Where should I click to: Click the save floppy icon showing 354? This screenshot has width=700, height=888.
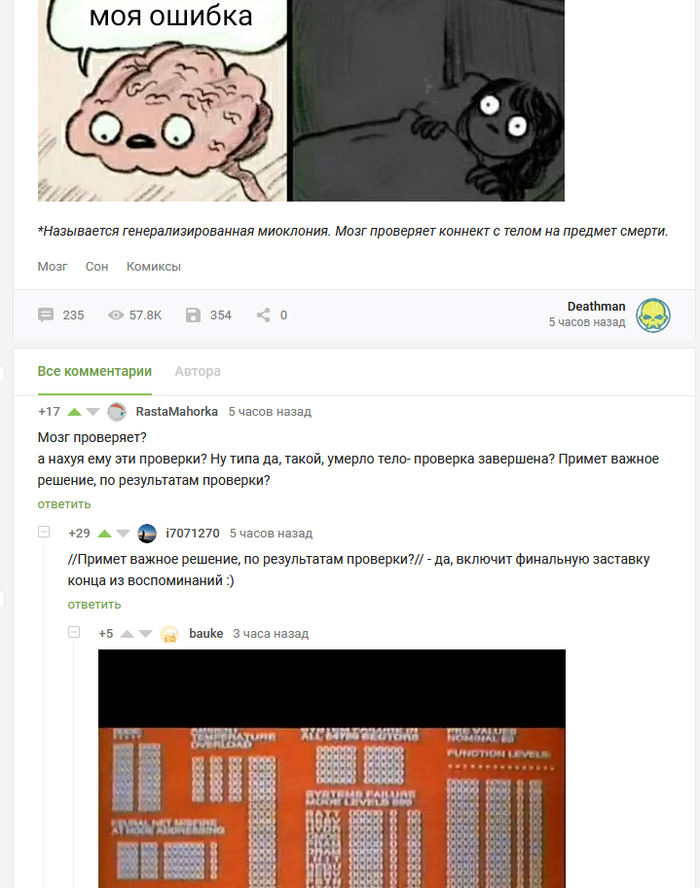coord(193,315)
